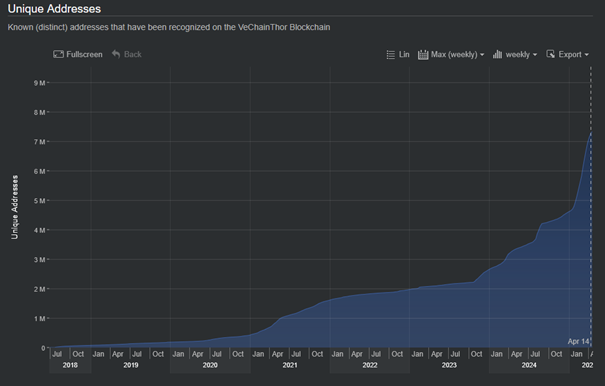
Task: Click the Back arrow button
Action: click(x=127, y=54)
